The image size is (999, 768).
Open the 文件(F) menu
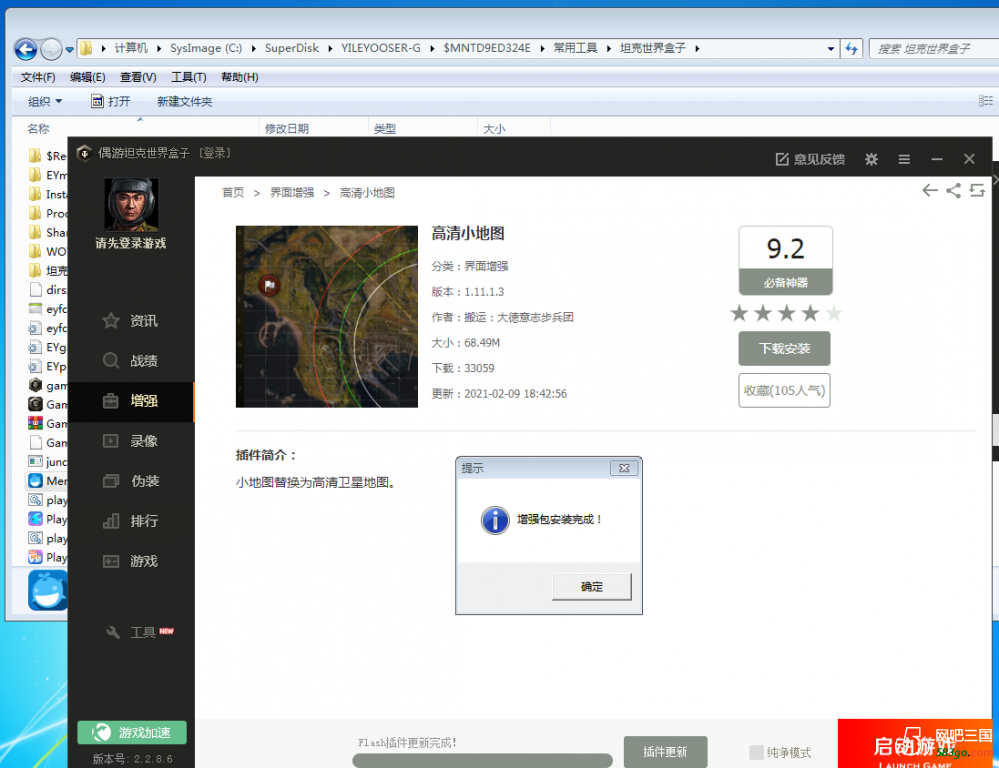click(38, 77)
